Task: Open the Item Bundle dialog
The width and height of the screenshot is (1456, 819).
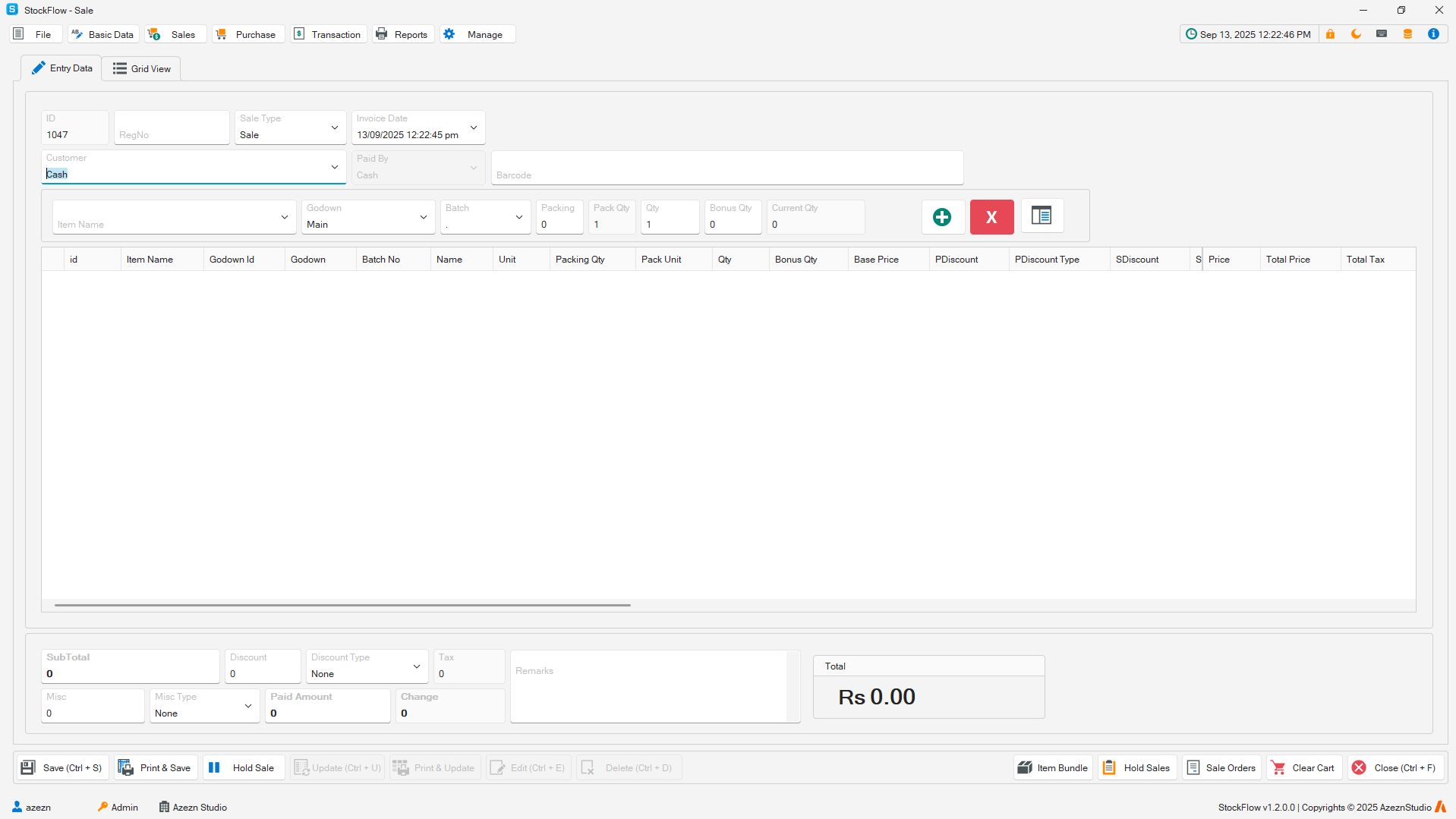Action: click(x=1054, y=767)
